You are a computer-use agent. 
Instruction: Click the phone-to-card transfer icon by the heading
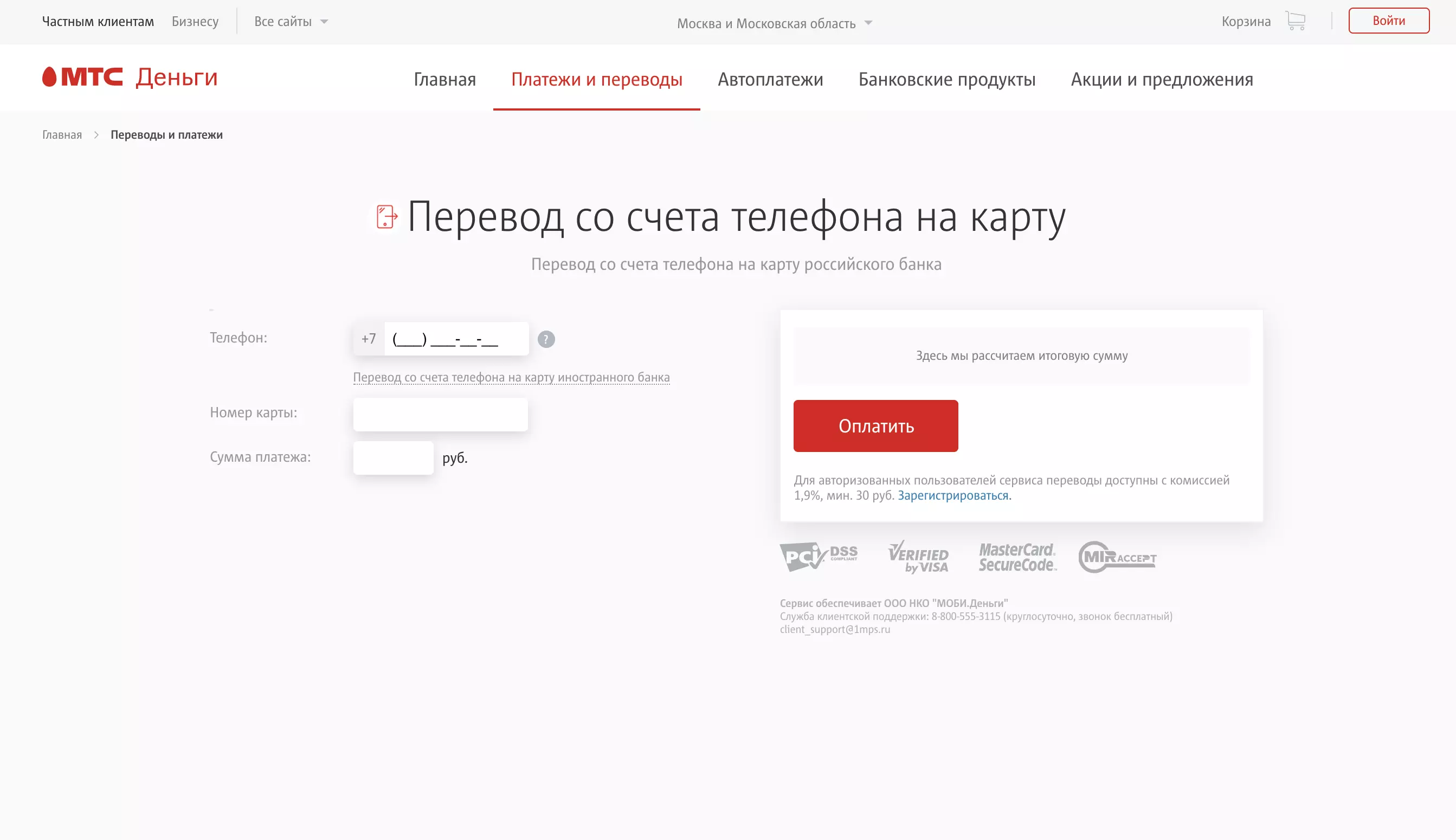tap(386, 217)
